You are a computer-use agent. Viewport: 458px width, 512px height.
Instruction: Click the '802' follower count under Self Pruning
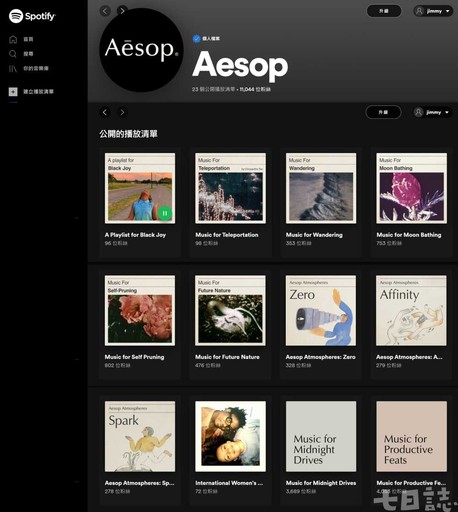click(x=109, y=365)
